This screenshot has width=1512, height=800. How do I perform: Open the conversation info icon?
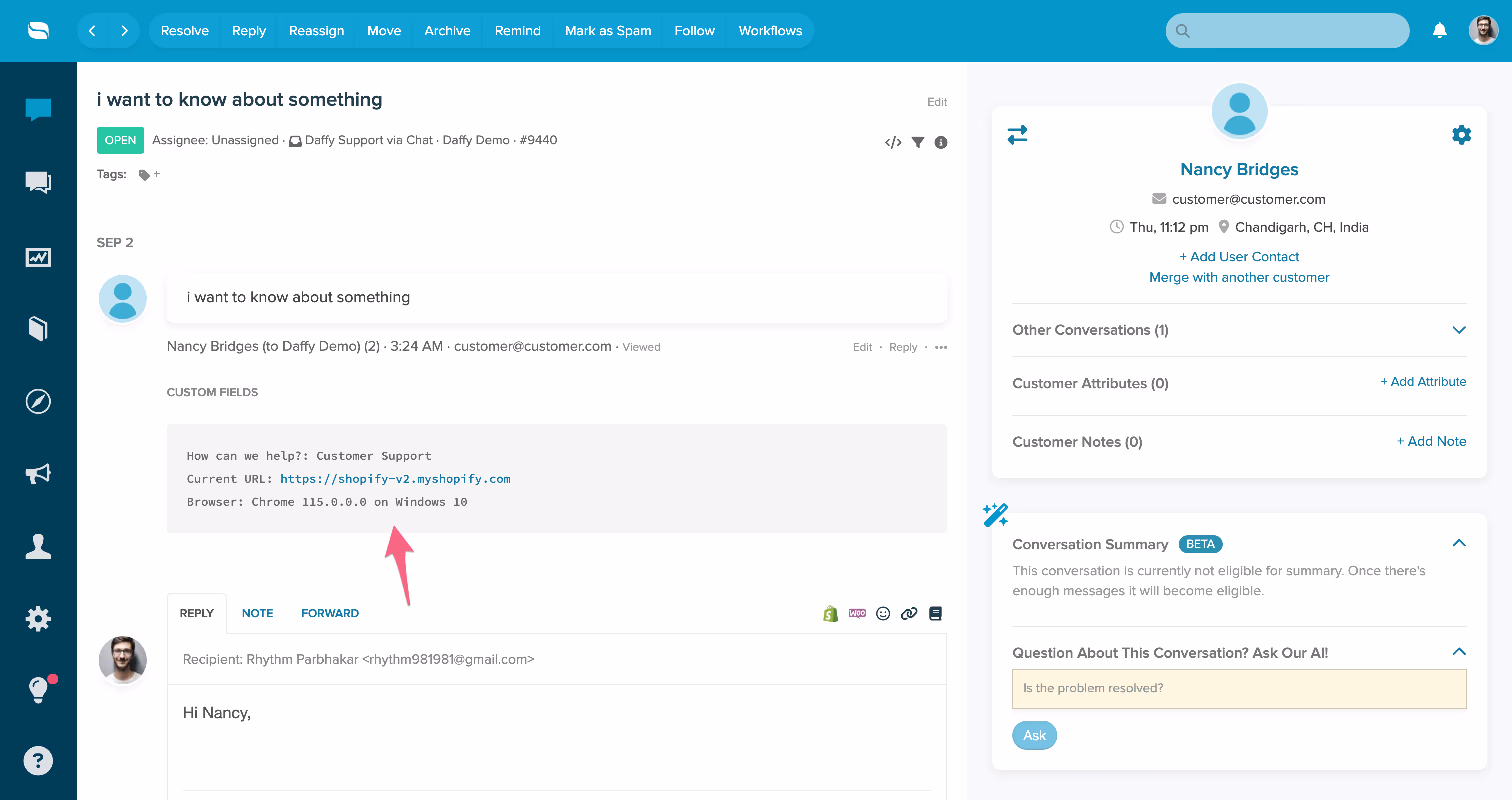[941, 142]
